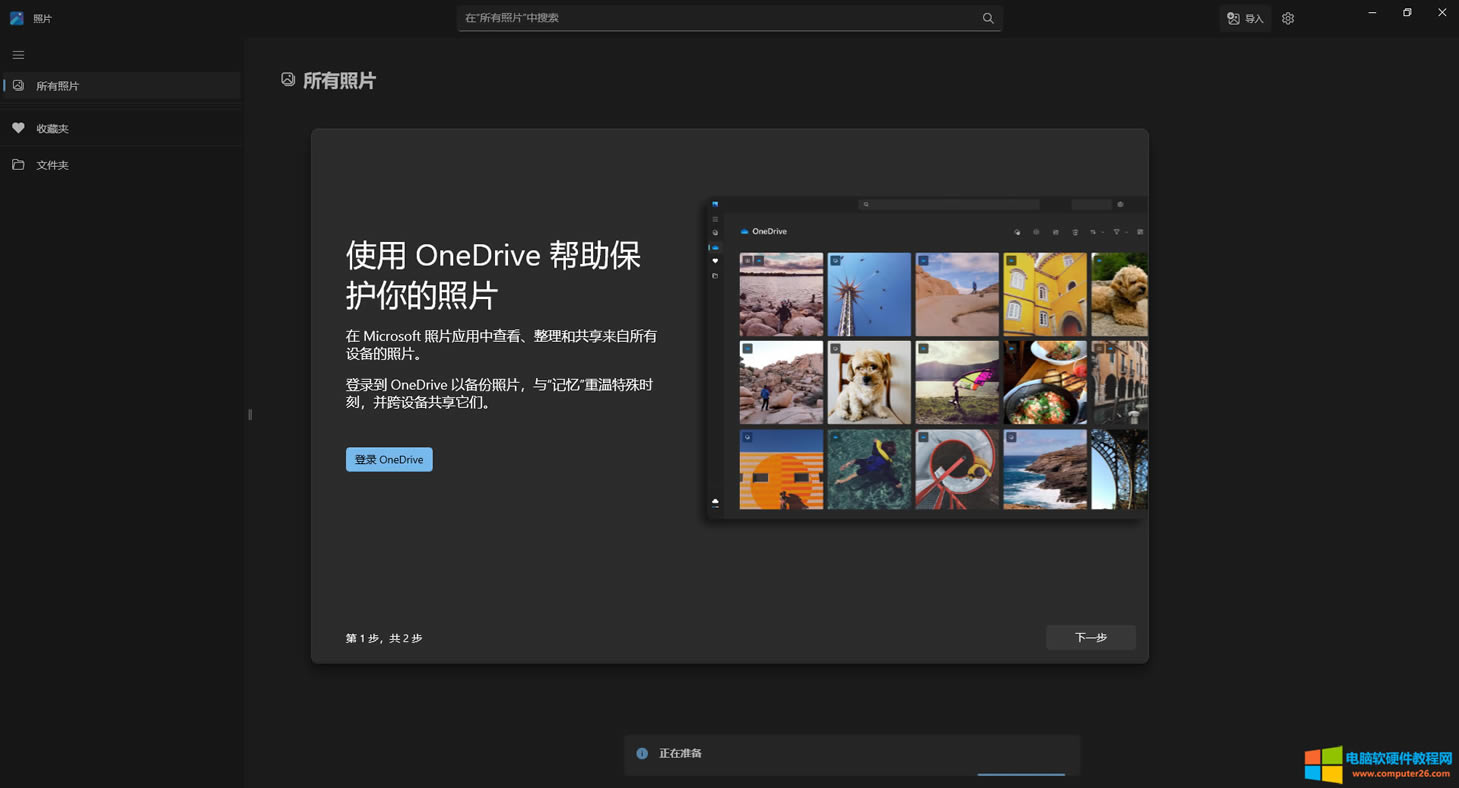Select 所有照片 in the sidebar
The width and height of the screenshot is (1459, 788).
point(121,86)
